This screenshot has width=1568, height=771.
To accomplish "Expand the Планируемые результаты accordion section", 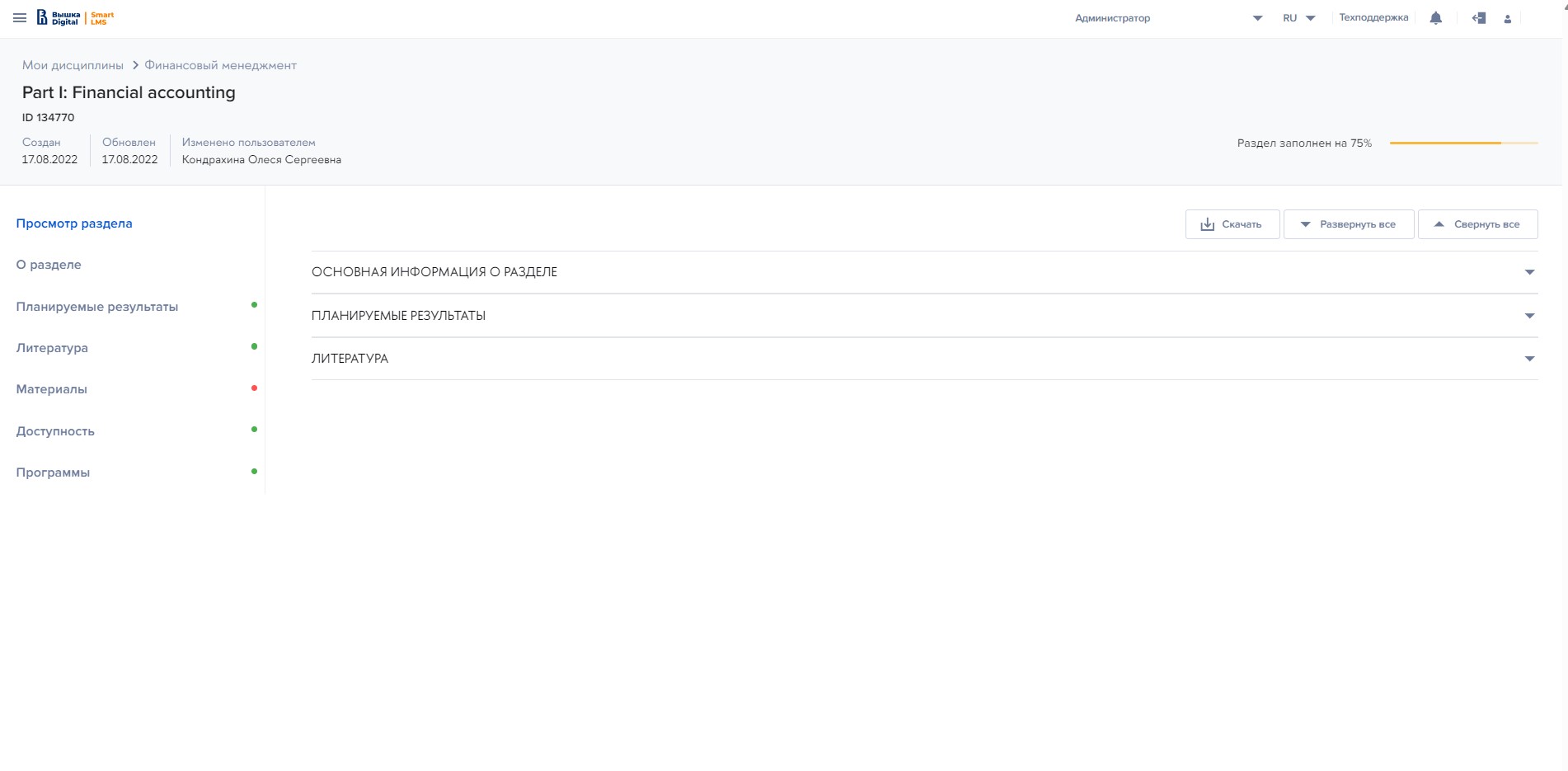I will (x=923, y=316).
